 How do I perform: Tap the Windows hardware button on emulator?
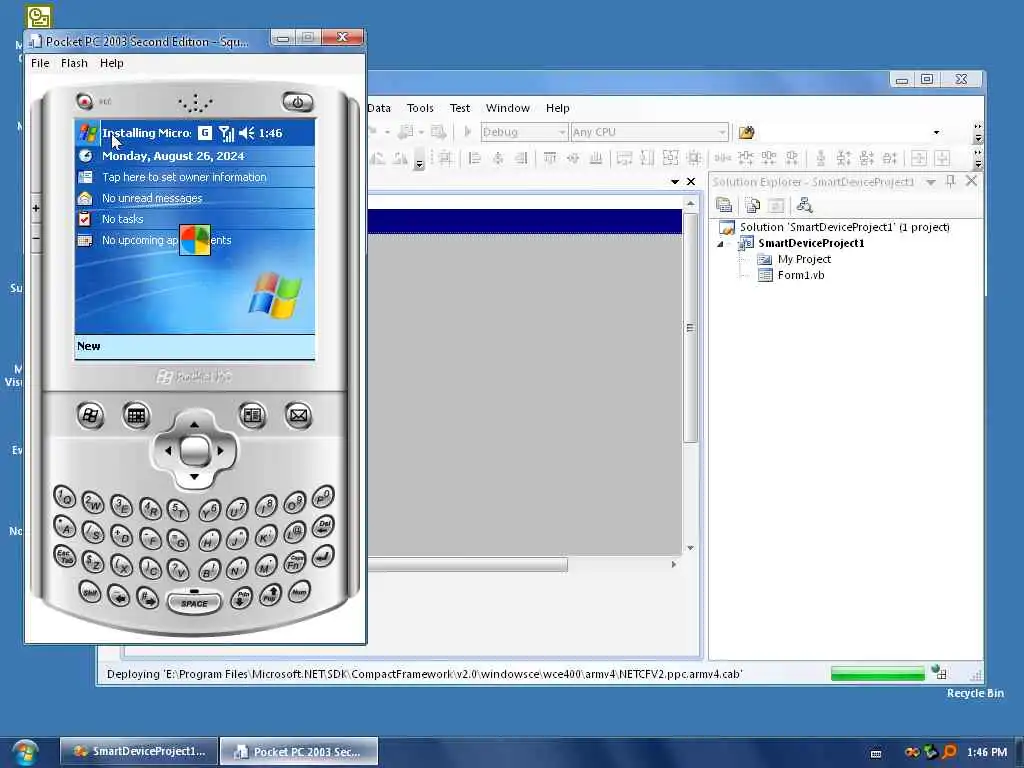[90, 415]
